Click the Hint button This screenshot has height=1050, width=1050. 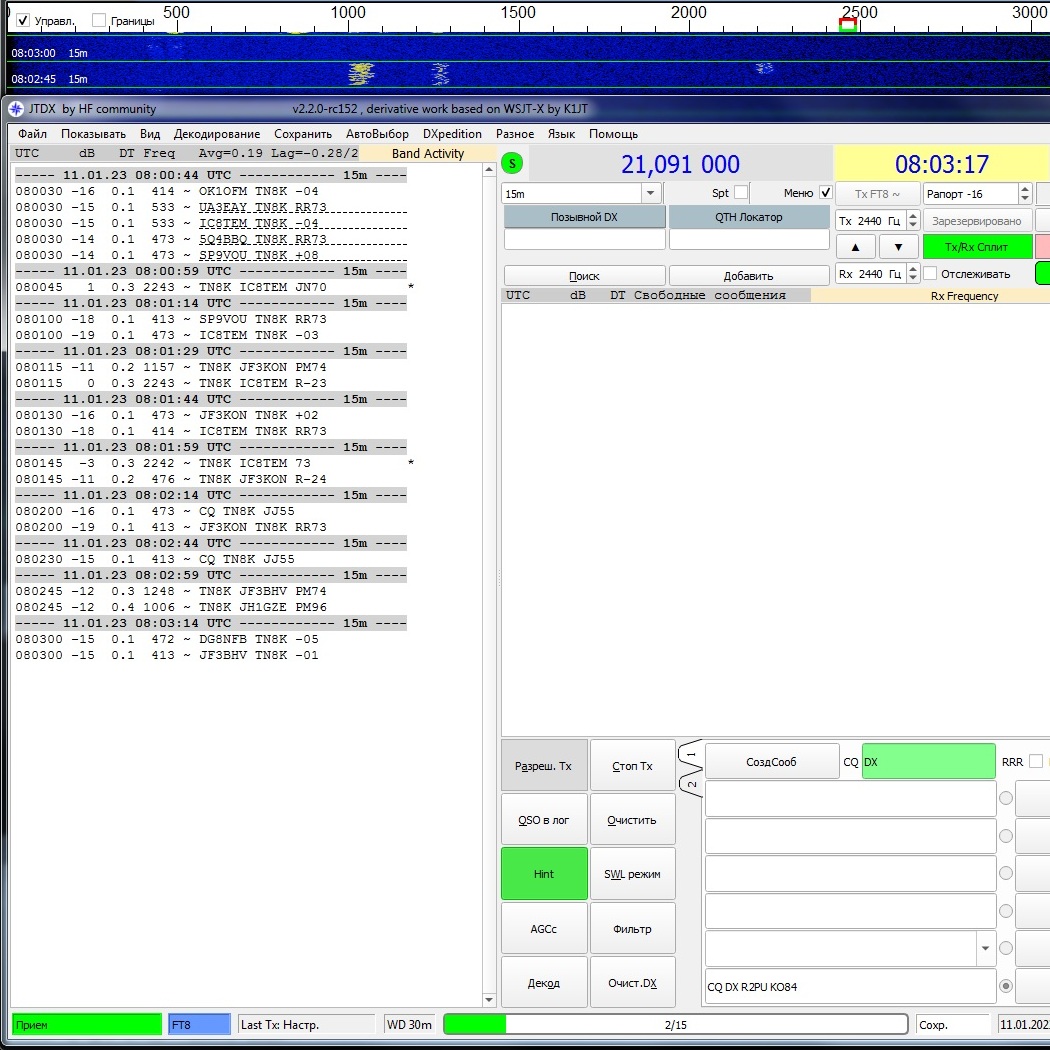pyautogui.click(x=544, y=874)
